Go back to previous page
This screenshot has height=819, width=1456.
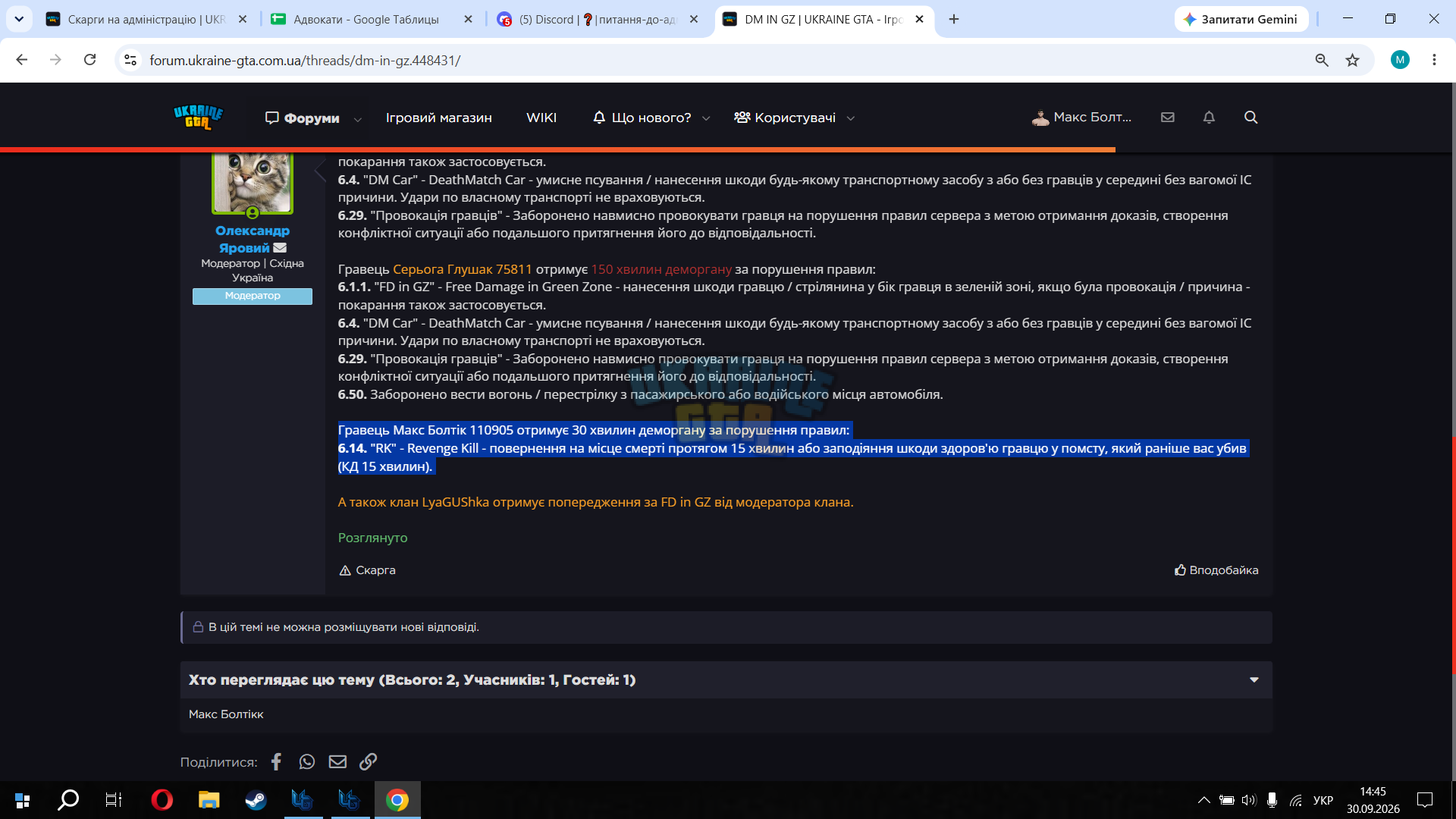pyautogui.click(x=21, y=60)
